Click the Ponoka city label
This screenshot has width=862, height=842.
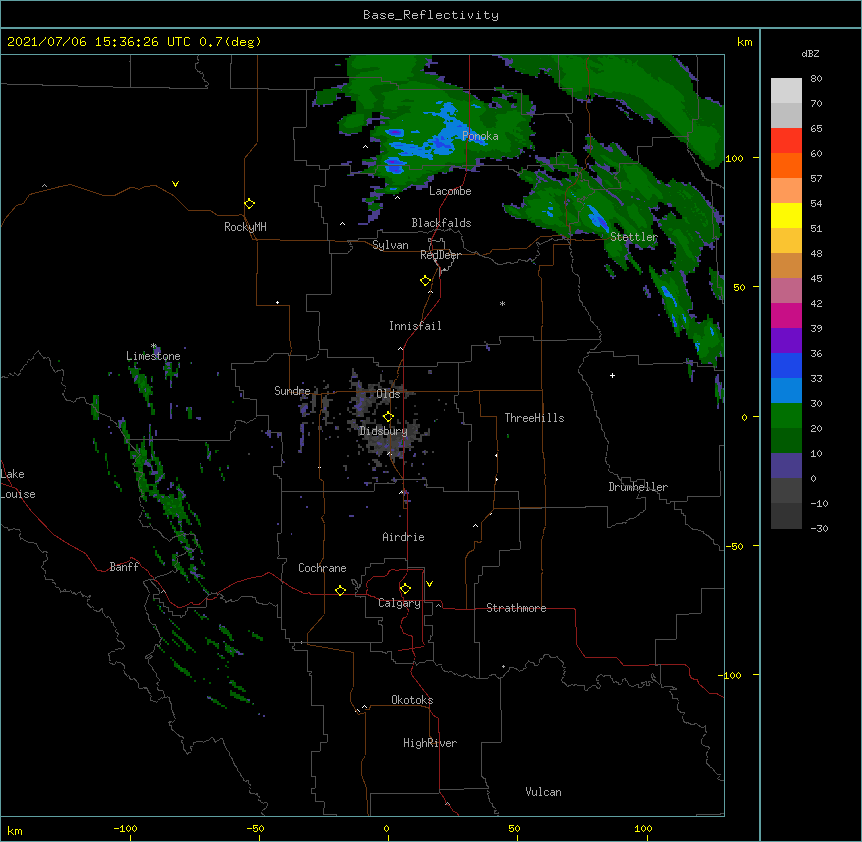click(x=480, y=136)
